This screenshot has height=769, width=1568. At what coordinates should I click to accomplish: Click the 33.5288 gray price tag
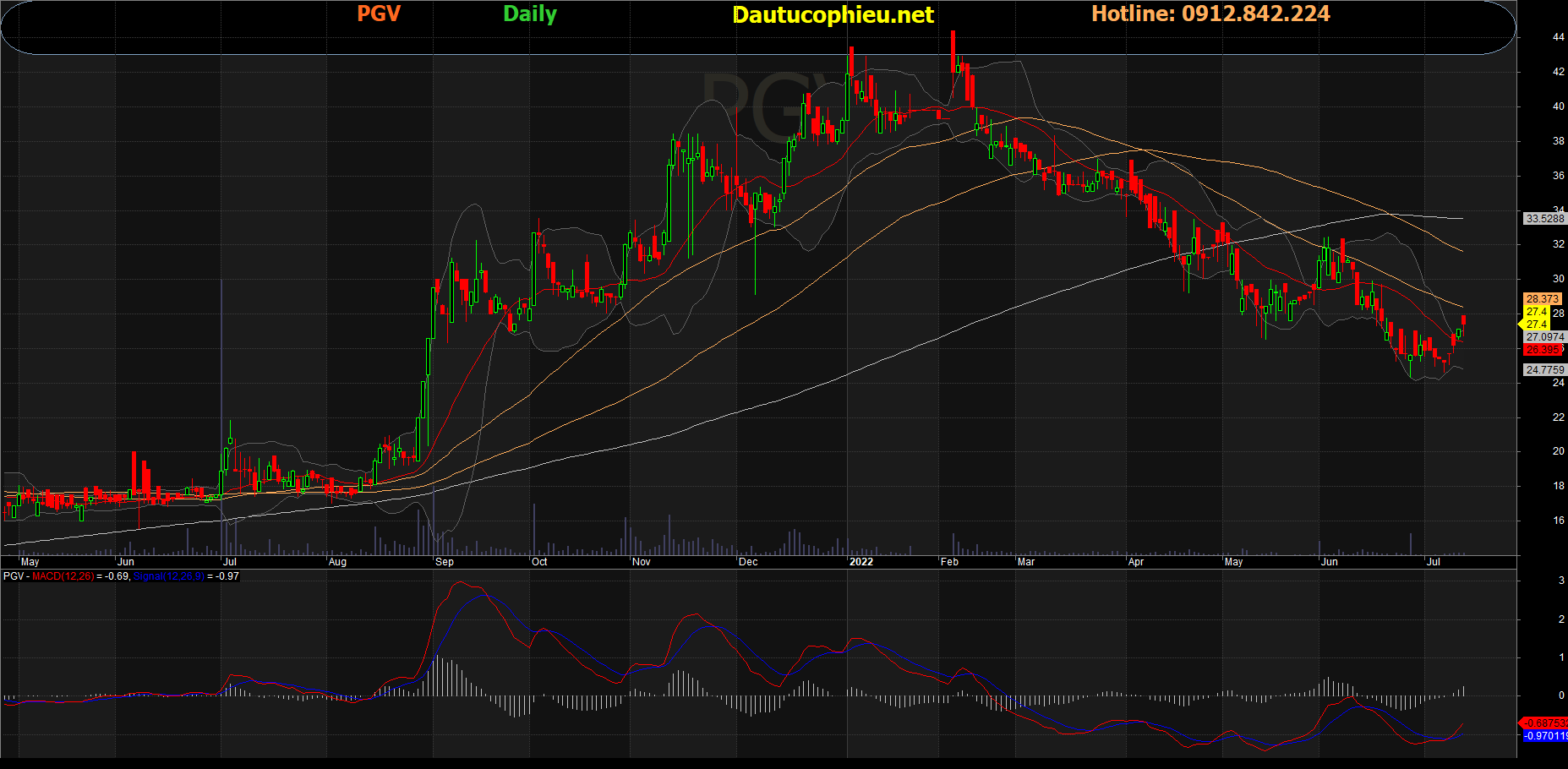(1544, 219)
